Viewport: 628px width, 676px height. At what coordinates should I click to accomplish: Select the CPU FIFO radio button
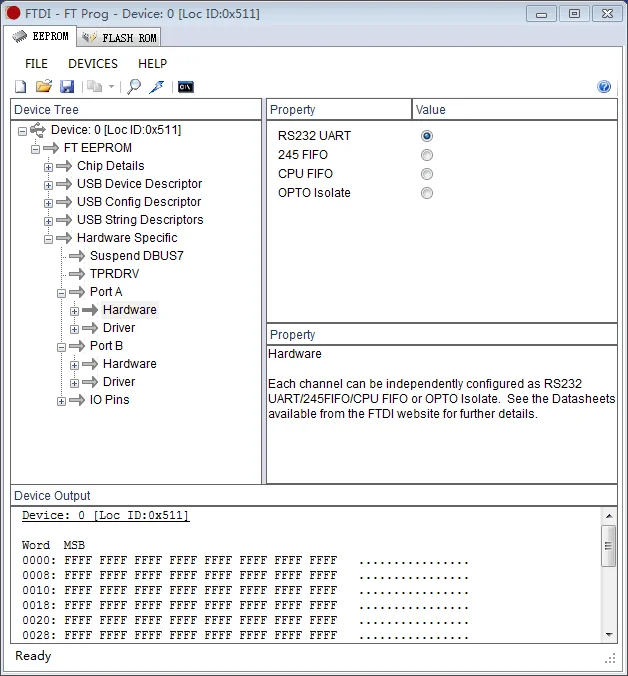point(427,174)
